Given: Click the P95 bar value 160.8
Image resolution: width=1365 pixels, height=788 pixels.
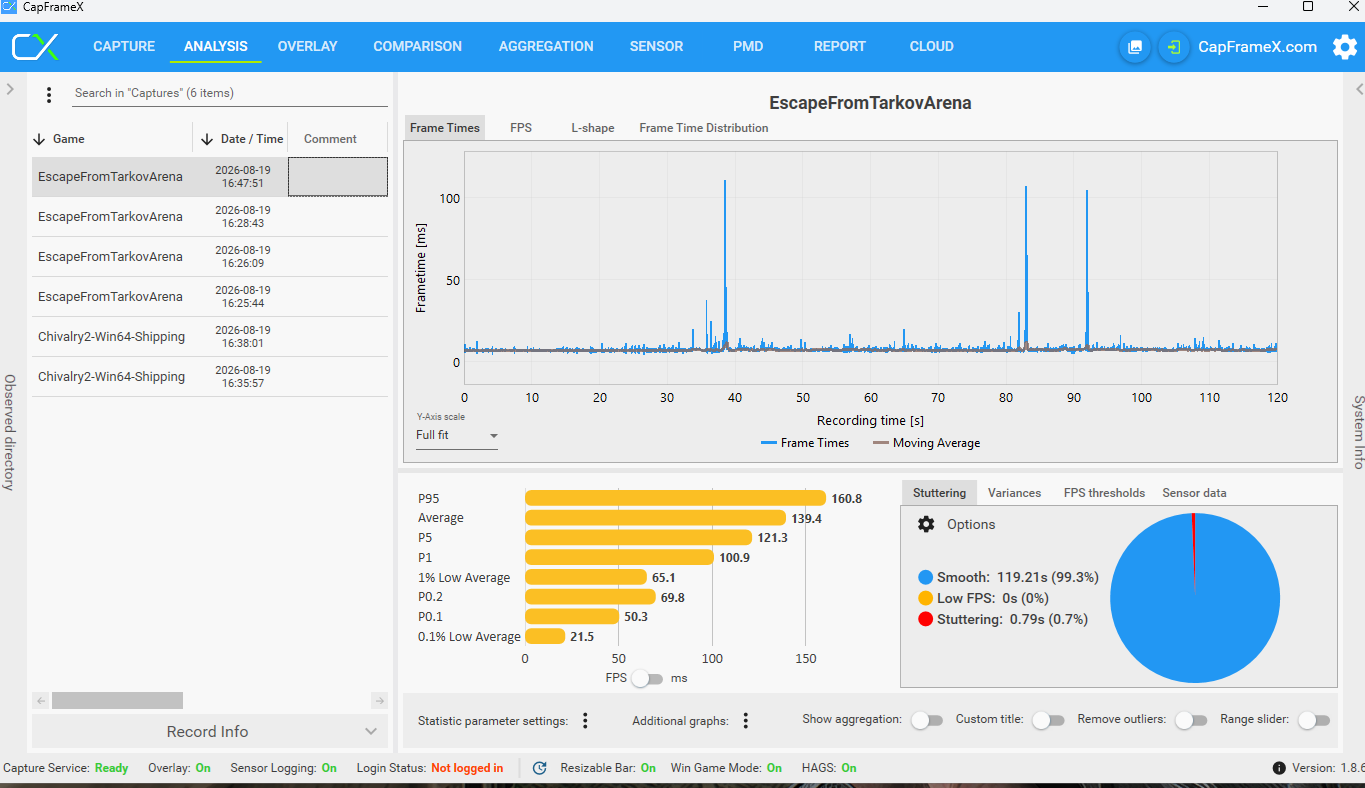Looking at the screenshot, I should [x=846, y=498].
